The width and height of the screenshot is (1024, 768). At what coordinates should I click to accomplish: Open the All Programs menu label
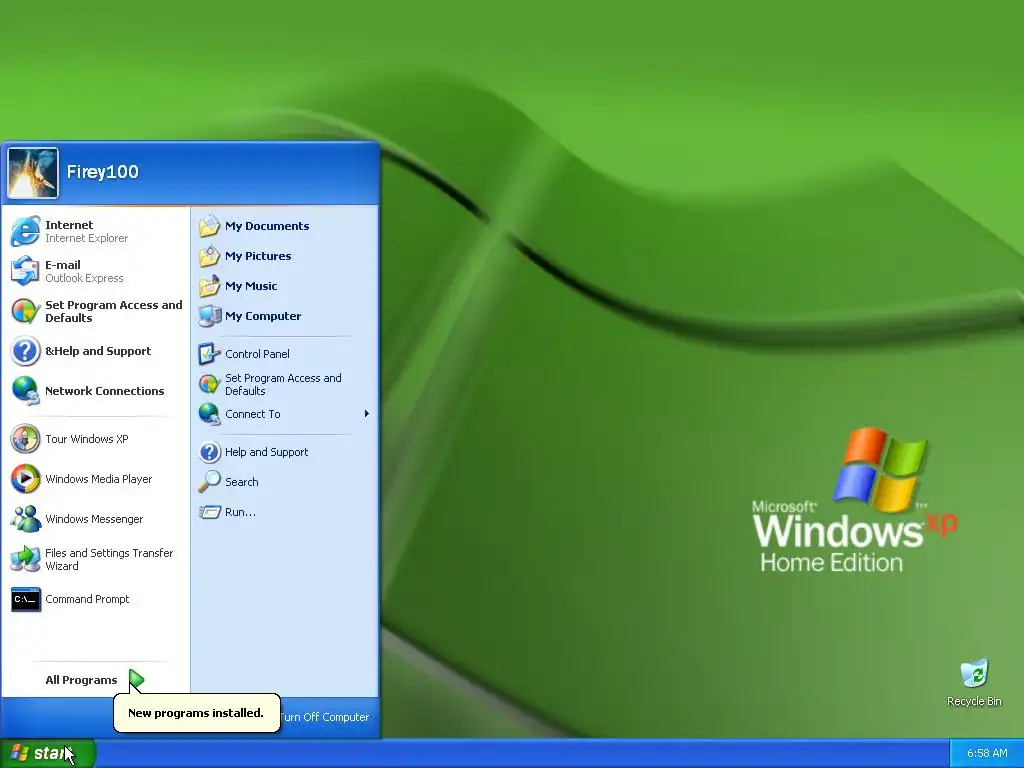[82, 680]
